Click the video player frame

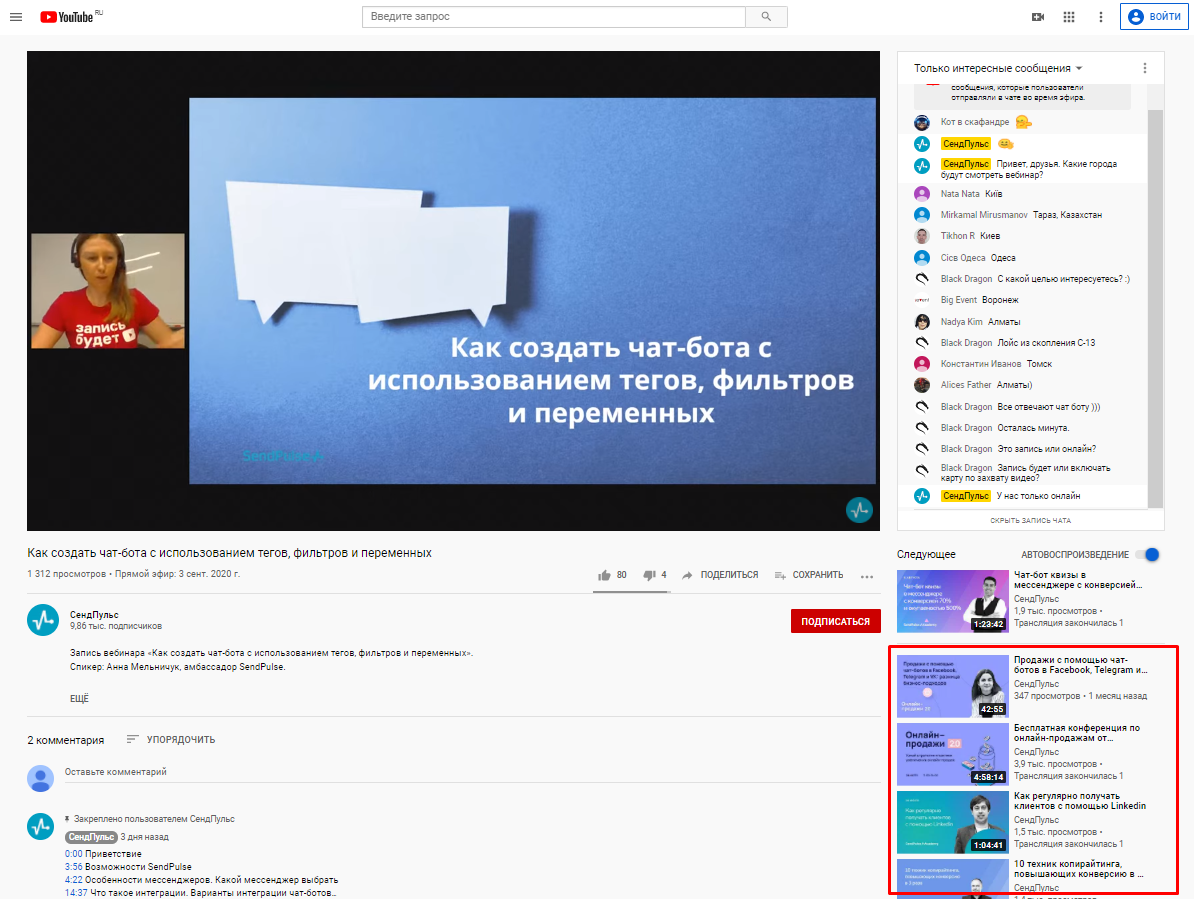[x=453, y=291]
